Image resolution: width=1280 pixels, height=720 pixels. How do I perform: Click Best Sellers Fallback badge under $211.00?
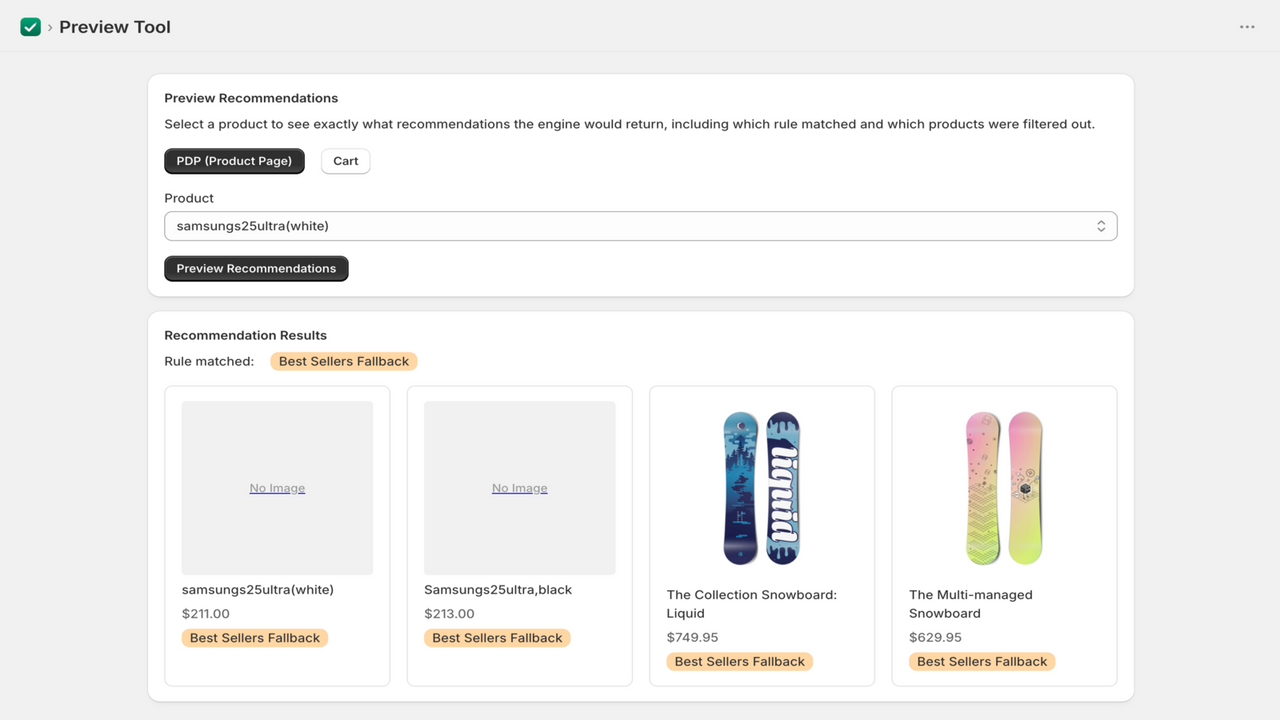click(x=255, y=638)
